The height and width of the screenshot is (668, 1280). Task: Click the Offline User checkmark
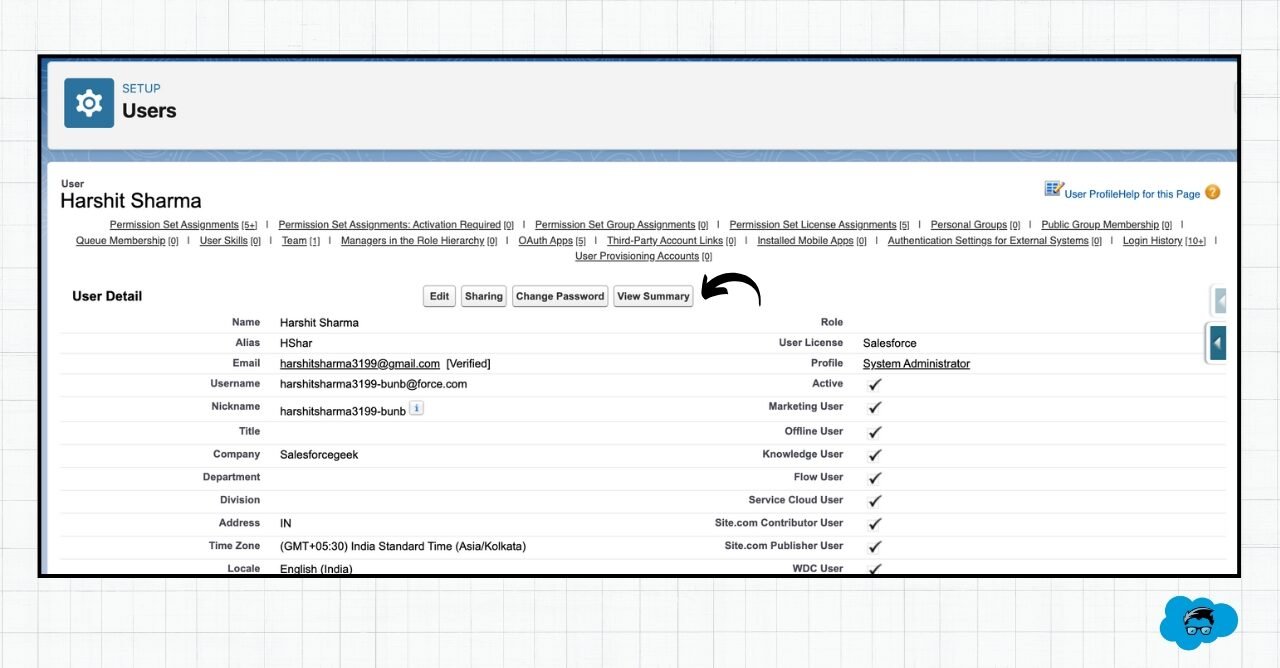(875, 432)
